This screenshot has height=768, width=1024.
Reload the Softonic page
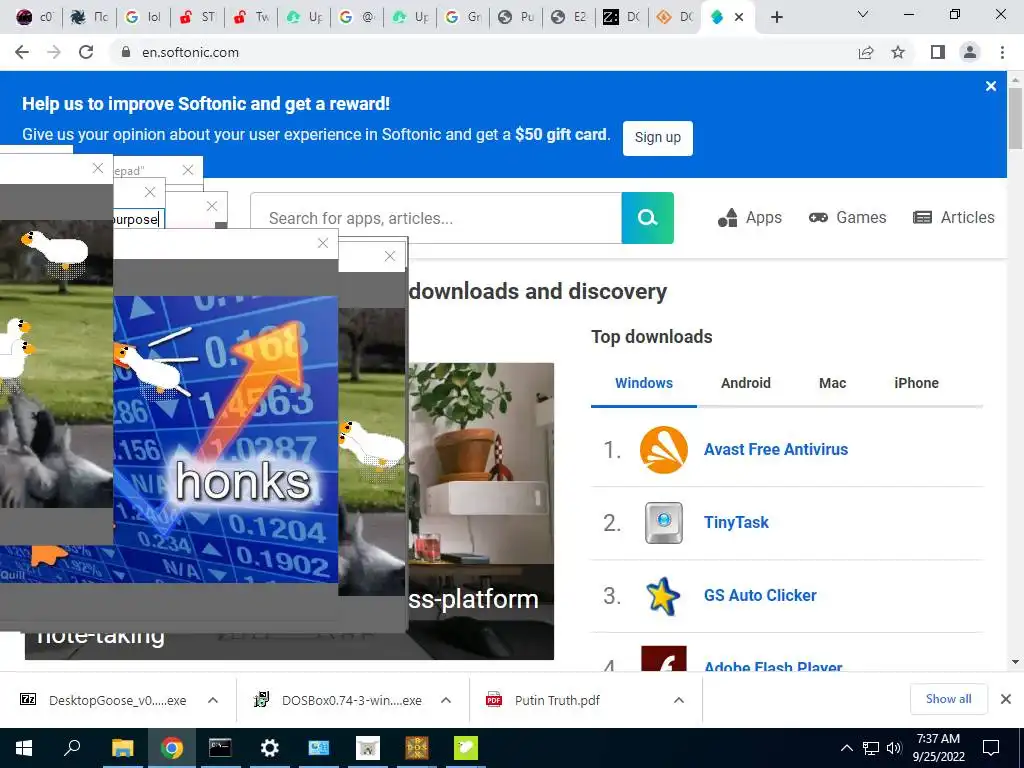coord(86,52)
